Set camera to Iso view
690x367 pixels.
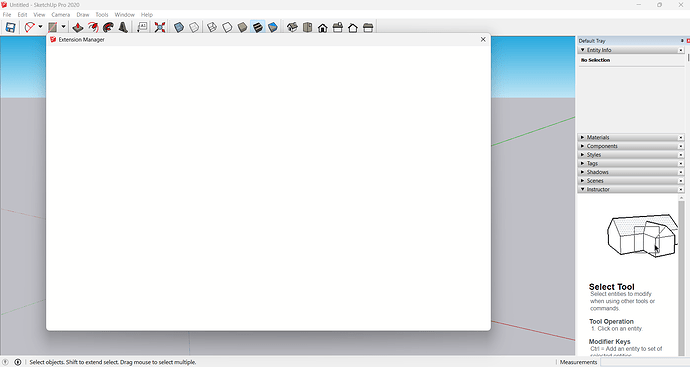pos(292,27)
